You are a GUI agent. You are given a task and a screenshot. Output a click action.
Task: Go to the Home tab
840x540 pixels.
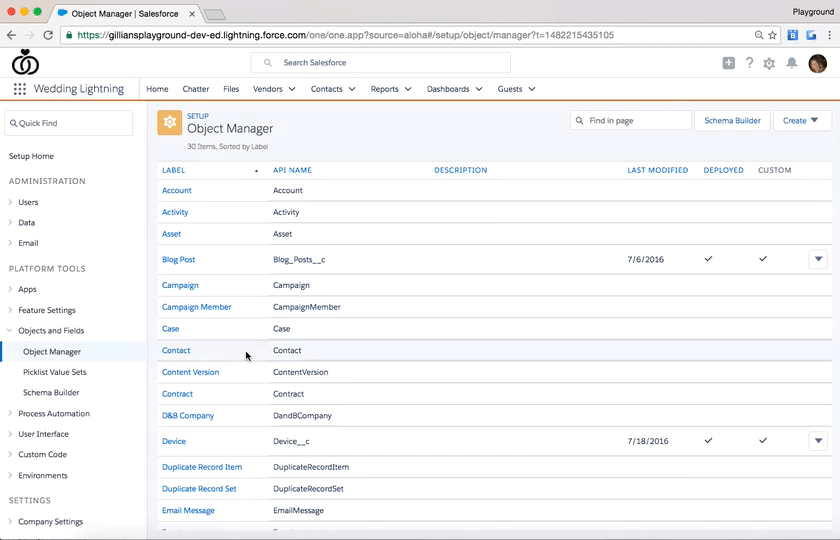tap(158, 89)
